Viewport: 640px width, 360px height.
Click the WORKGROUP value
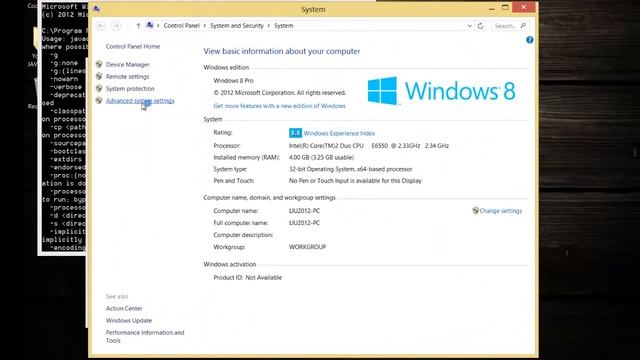click(307, 247)
